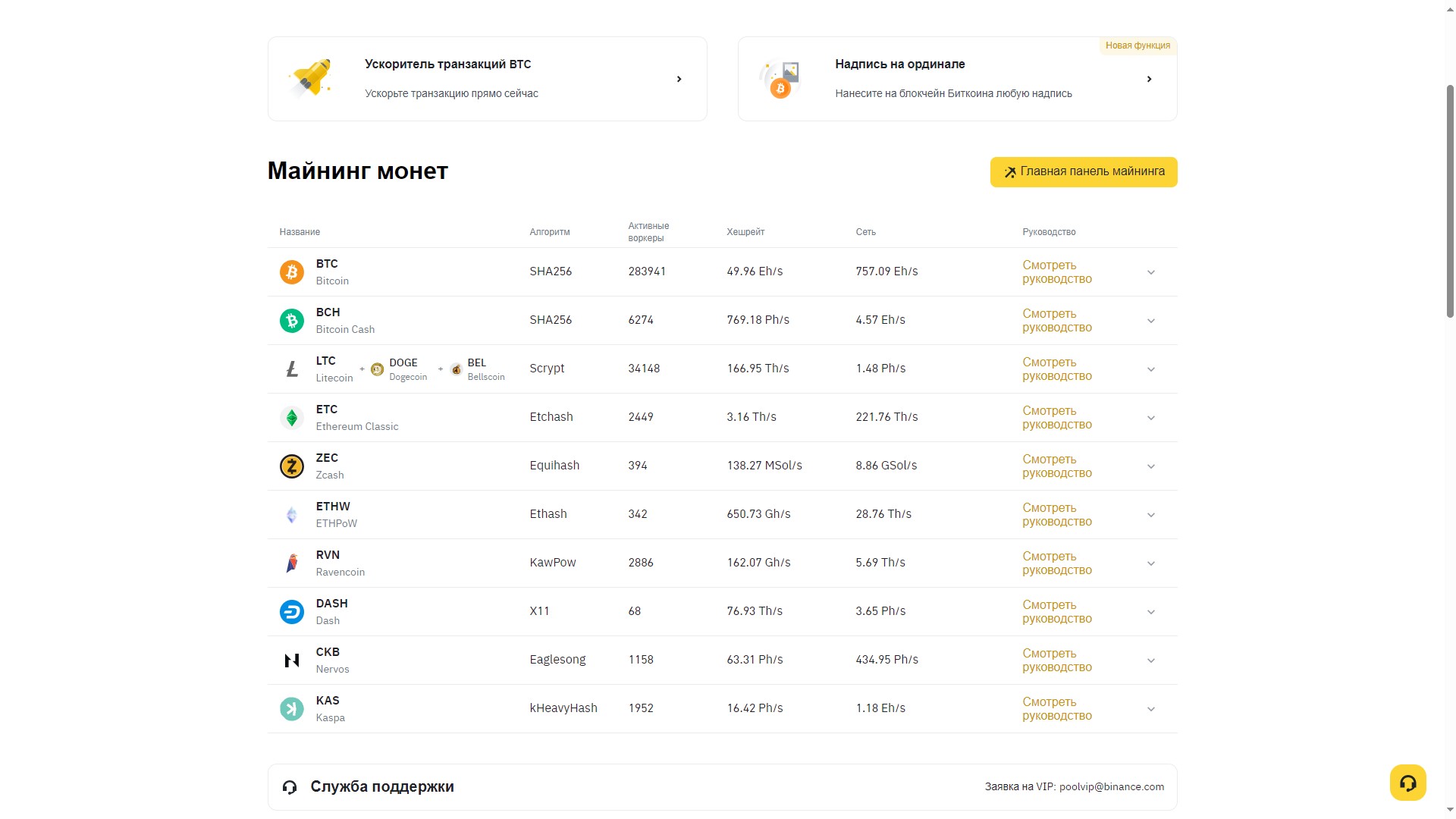Expand the ZEC row chevron
1456x819 pixels.
point(1151,466)
